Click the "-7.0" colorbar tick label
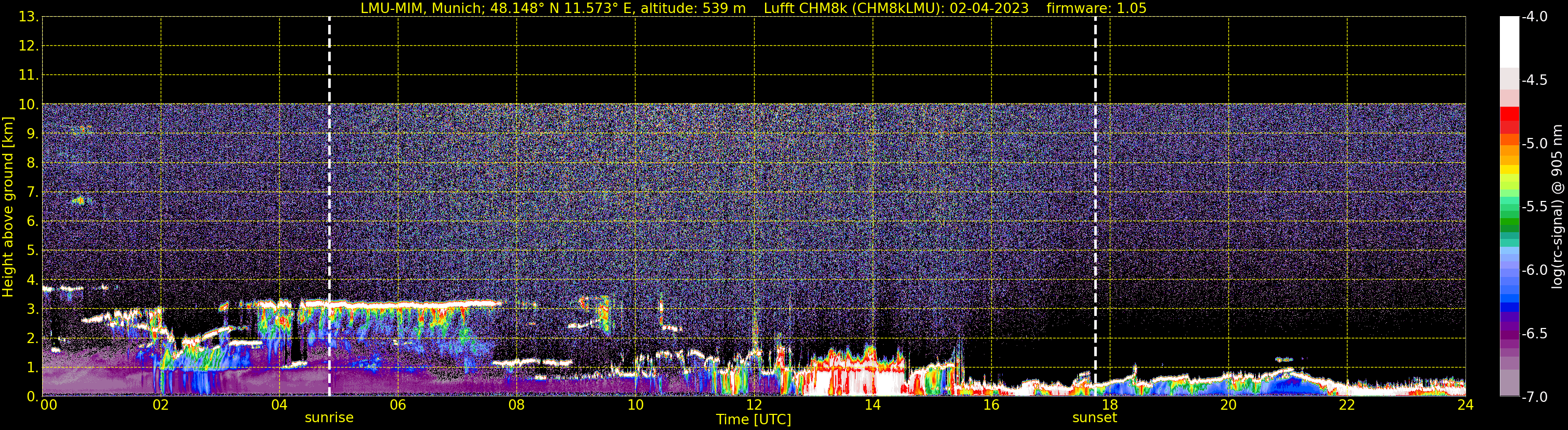The image size is (1568, 430). pyautogui.click(x=1535, y=397)
